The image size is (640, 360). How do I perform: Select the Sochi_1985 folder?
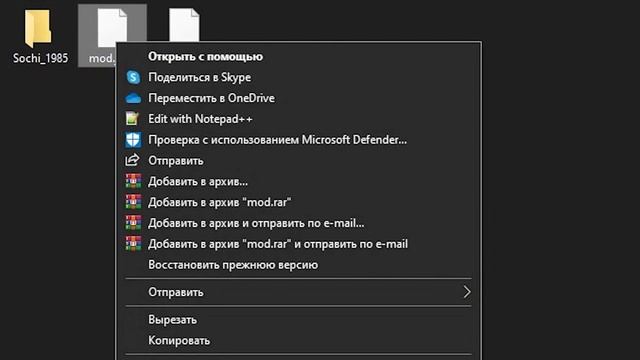tap(40, 37)
